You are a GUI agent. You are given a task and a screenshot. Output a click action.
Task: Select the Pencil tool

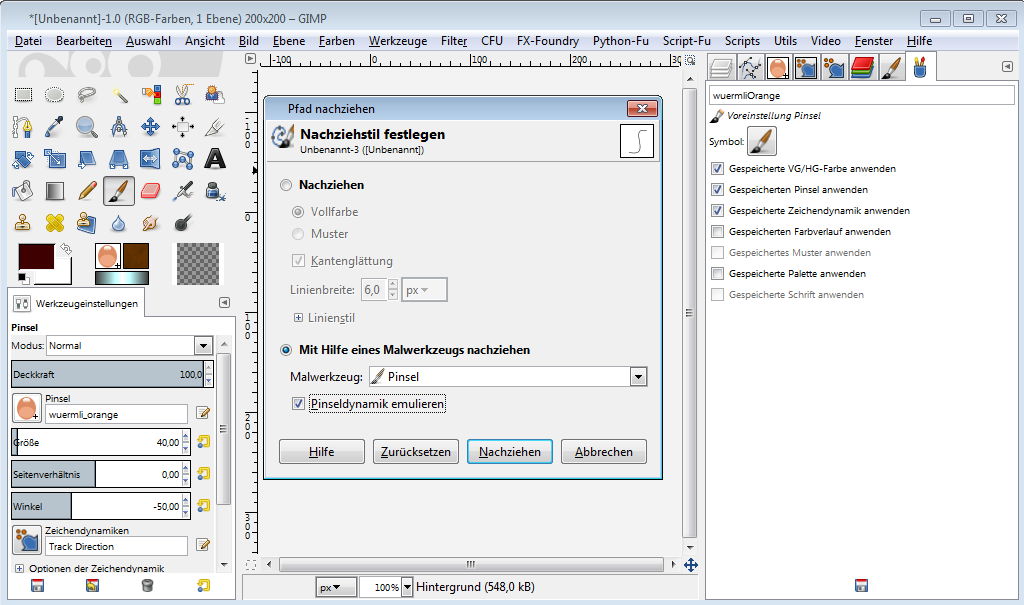pyautogui.click(x=86, y=191)
